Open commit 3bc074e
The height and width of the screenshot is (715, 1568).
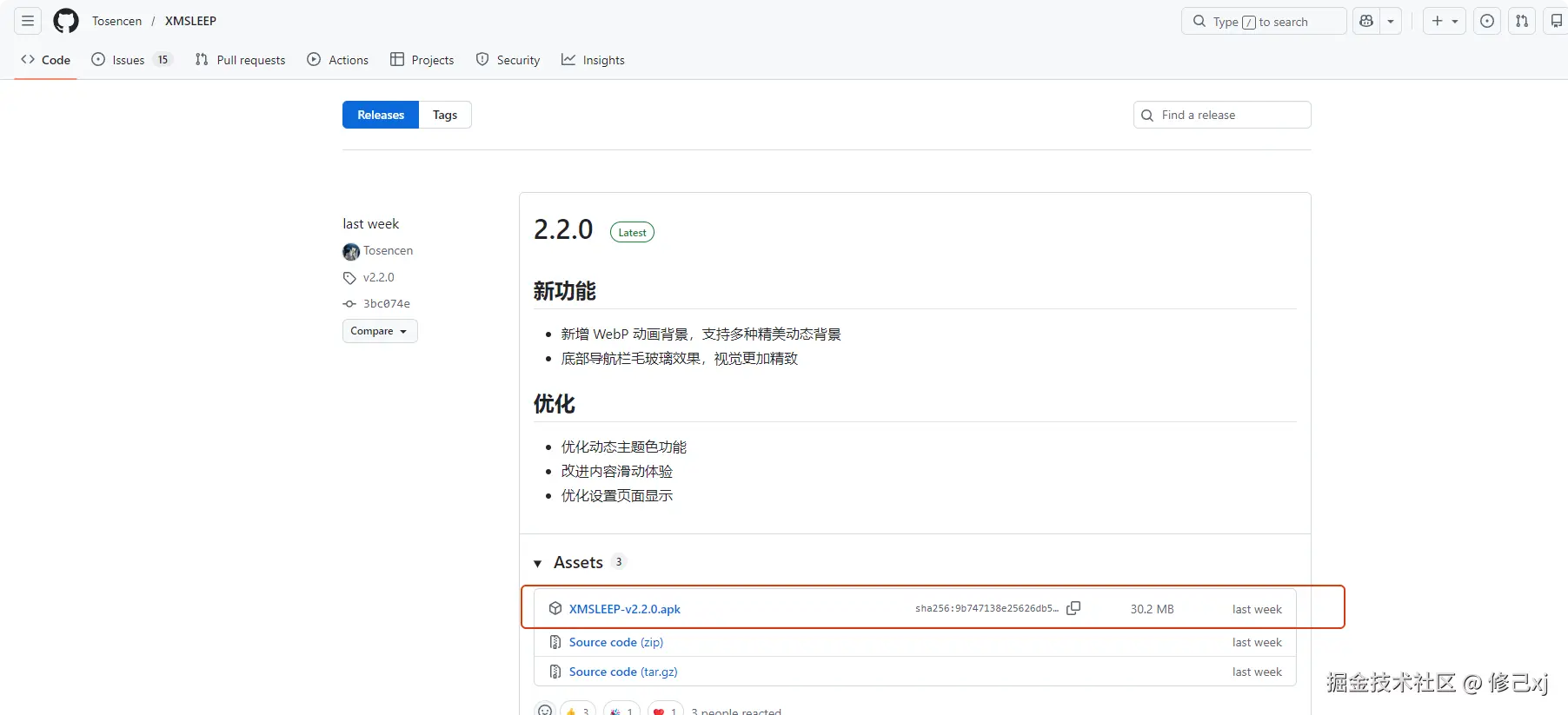pos(386,303)
